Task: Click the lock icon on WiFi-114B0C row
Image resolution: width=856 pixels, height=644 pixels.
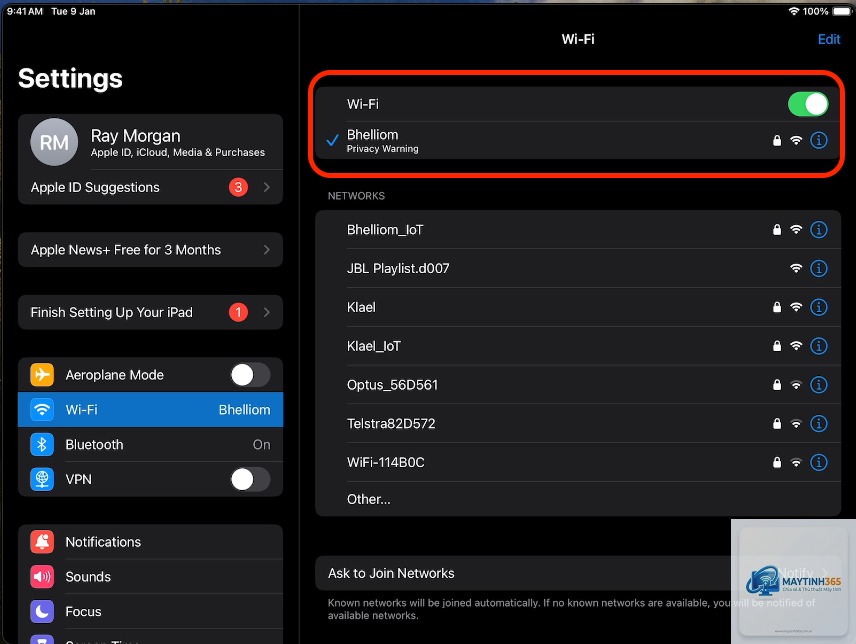Action: pos(777,462)
